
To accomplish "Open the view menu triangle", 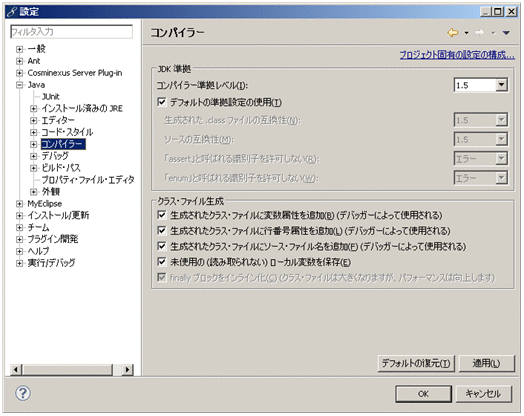I will point(506,33).
